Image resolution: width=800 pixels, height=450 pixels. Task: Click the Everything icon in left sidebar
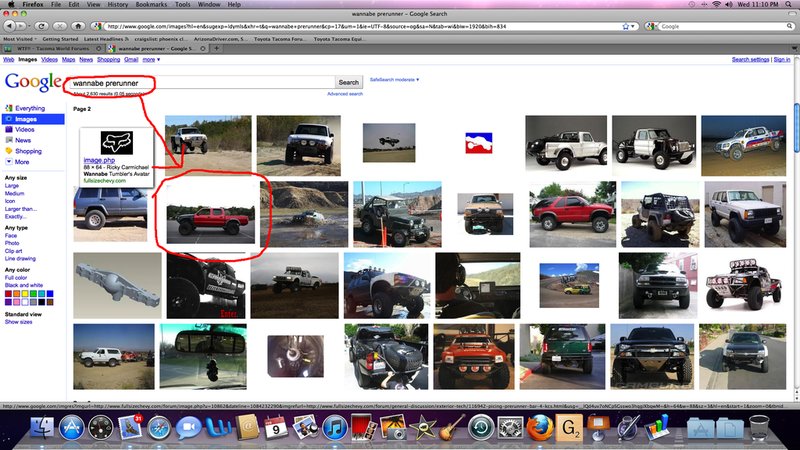9,108
